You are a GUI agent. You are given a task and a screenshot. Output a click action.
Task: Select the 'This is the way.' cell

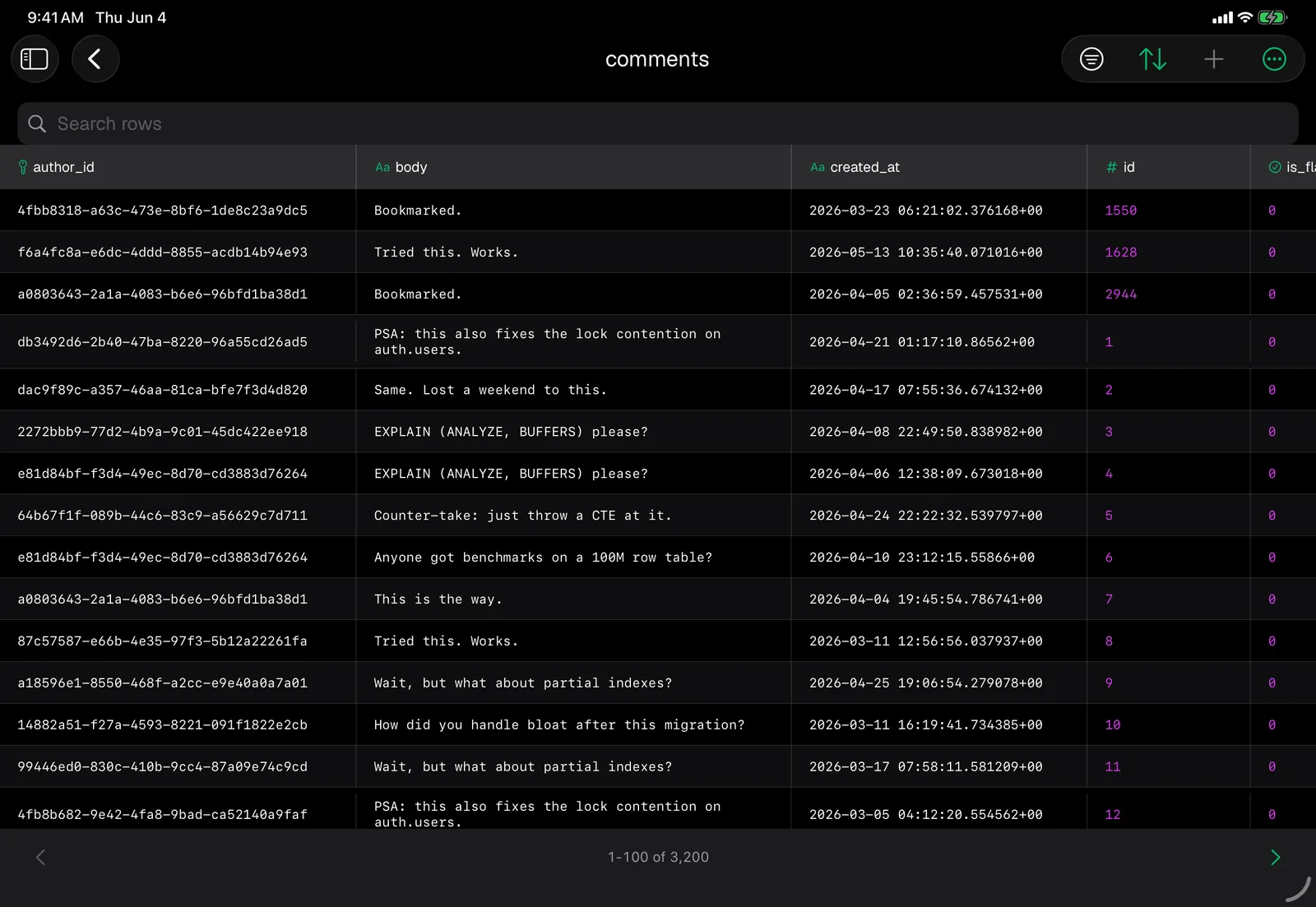pyautogui.click(x=573, y=599)
